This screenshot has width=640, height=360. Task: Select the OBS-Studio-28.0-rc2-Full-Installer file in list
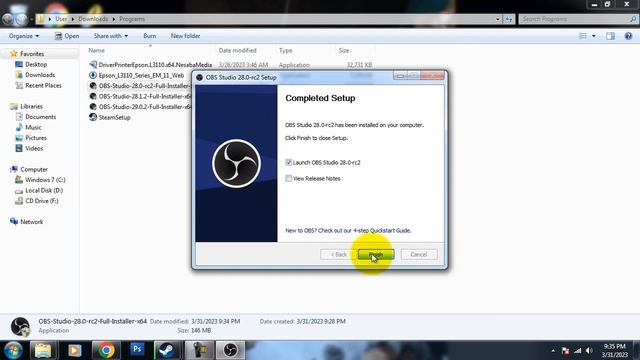click(x=144, y=86)
